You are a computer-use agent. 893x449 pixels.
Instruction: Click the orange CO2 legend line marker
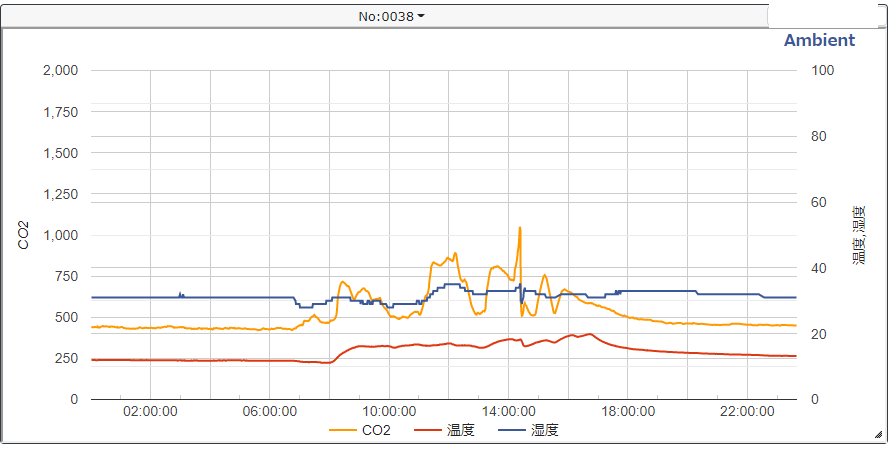(343, 431)
